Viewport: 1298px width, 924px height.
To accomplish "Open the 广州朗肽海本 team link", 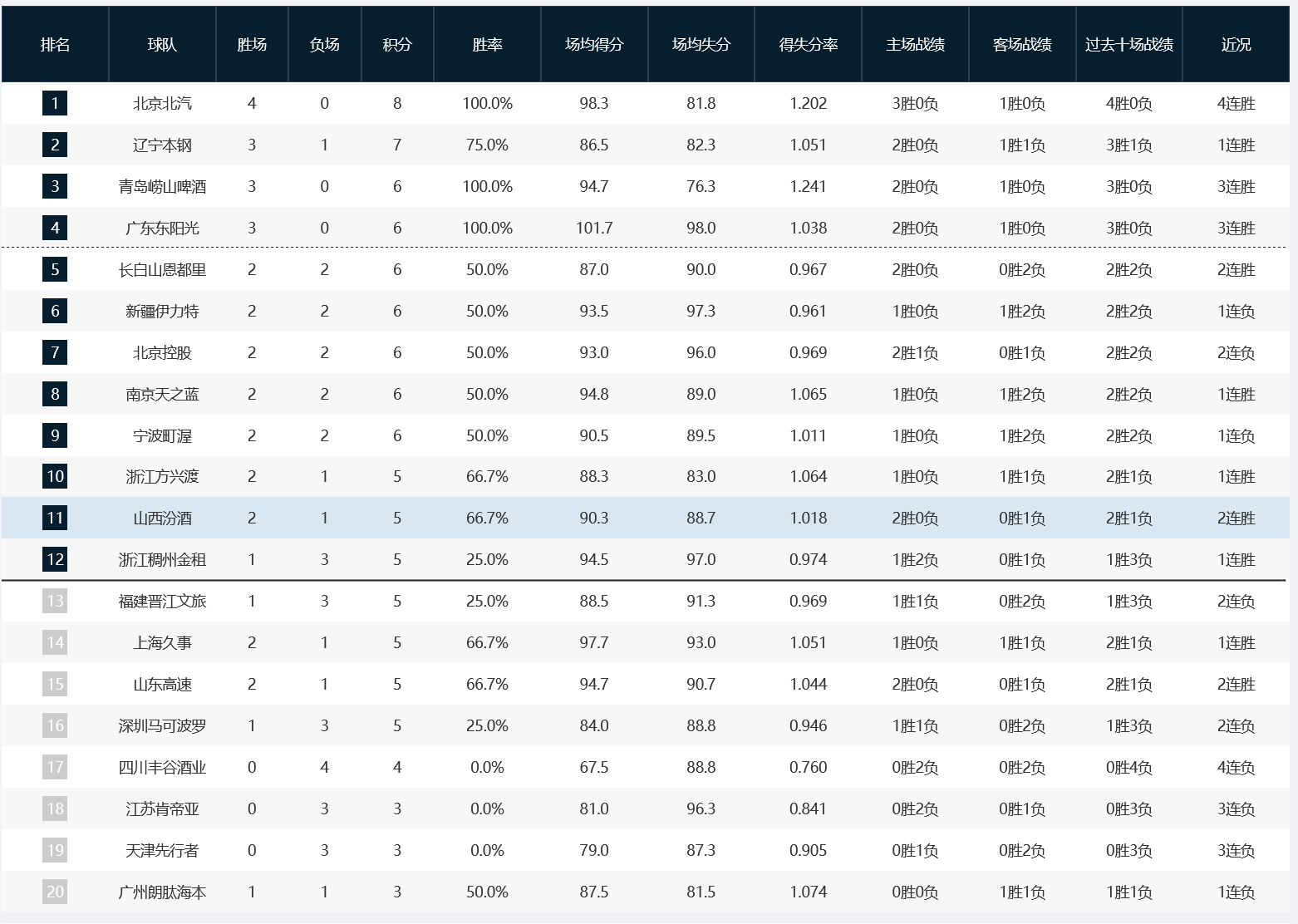I will click(x=162, y=892).
